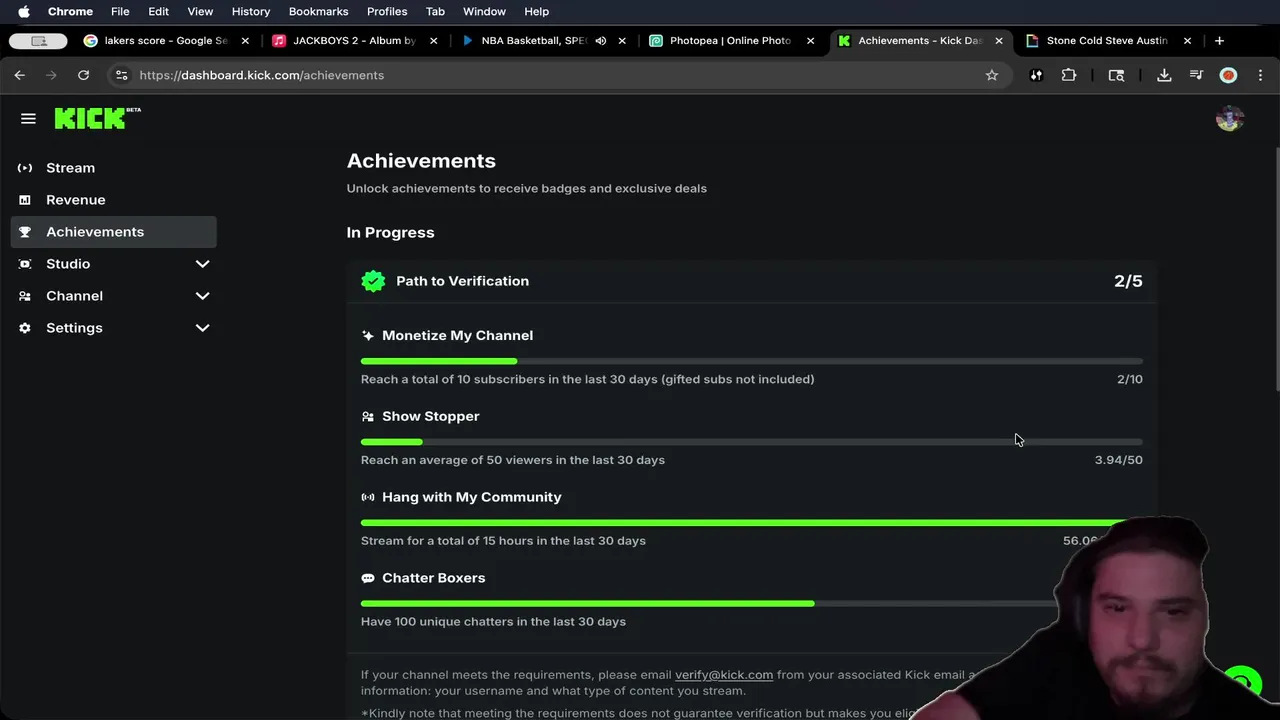Go back with the browser back arrow

pos(20,75)
